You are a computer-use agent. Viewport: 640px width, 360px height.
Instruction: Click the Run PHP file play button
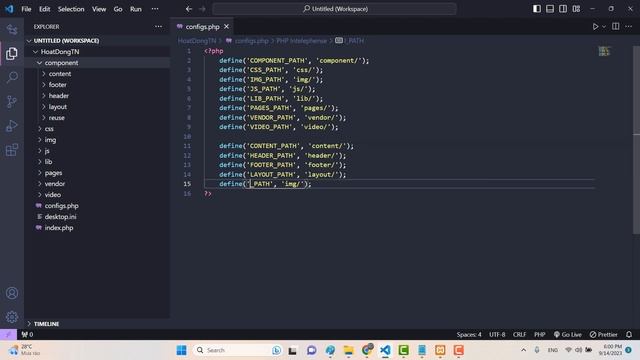click(595, 27)
